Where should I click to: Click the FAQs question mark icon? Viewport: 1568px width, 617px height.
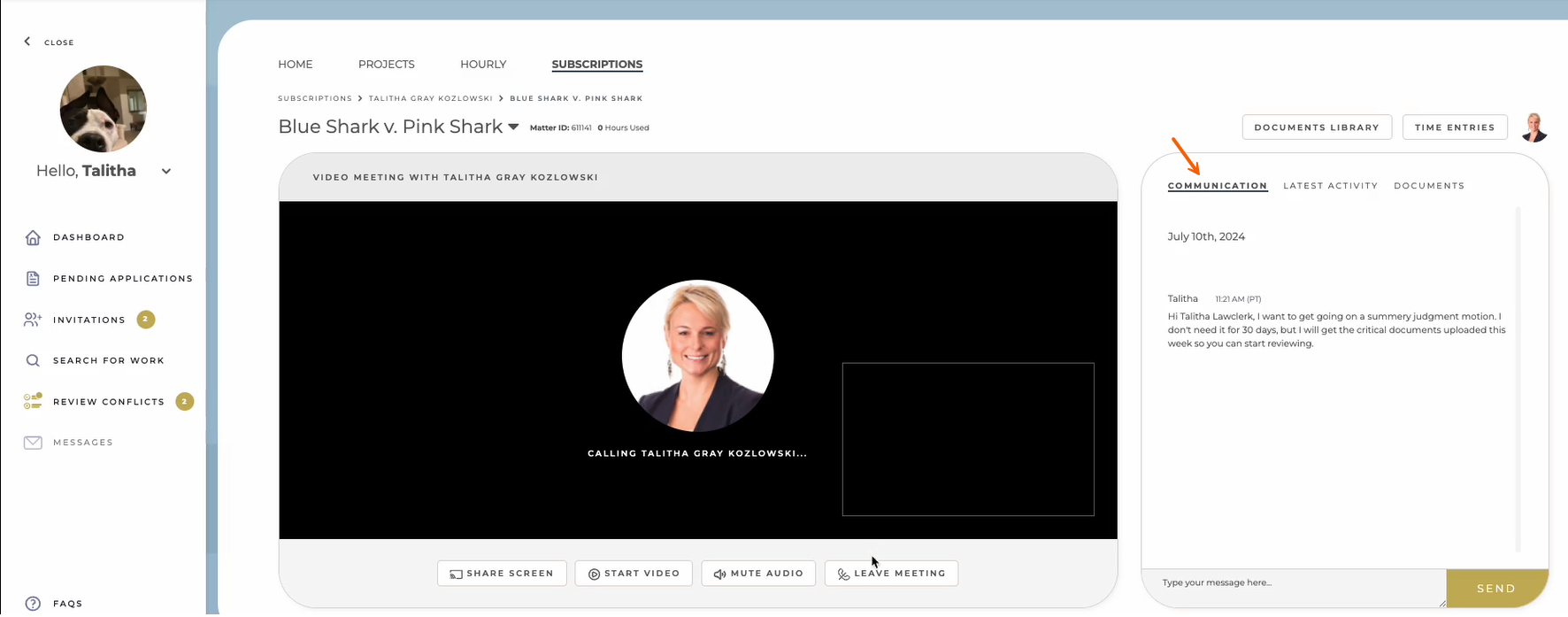tap(33, 604)
